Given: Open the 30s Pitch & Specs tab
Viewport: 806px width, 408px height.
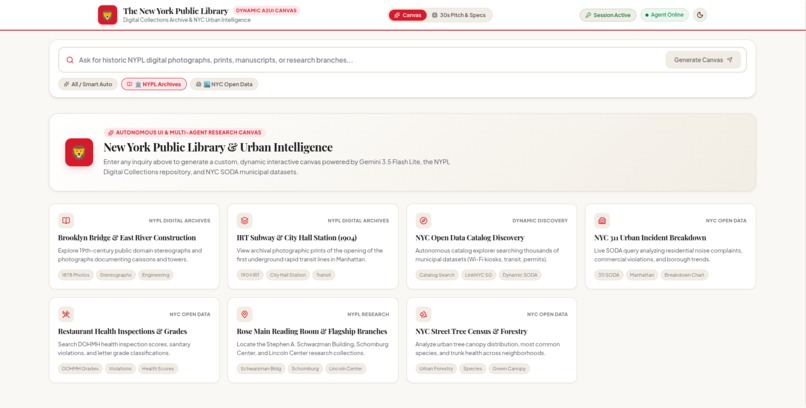Looking at the screenshot, I should pyautogui.click(x=459, y=15).
